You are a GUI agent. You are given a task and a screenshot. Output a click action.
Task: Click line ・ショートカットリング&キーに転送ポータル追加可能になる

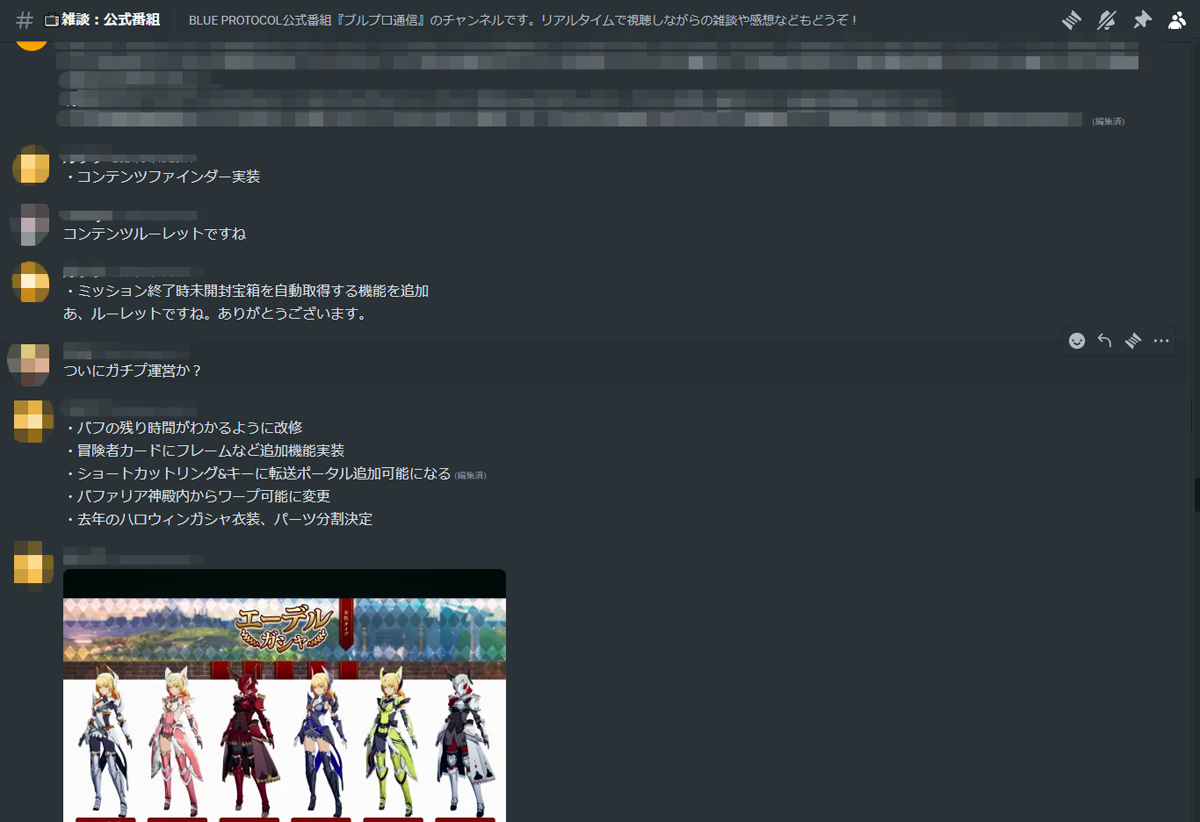coord(257,473)
